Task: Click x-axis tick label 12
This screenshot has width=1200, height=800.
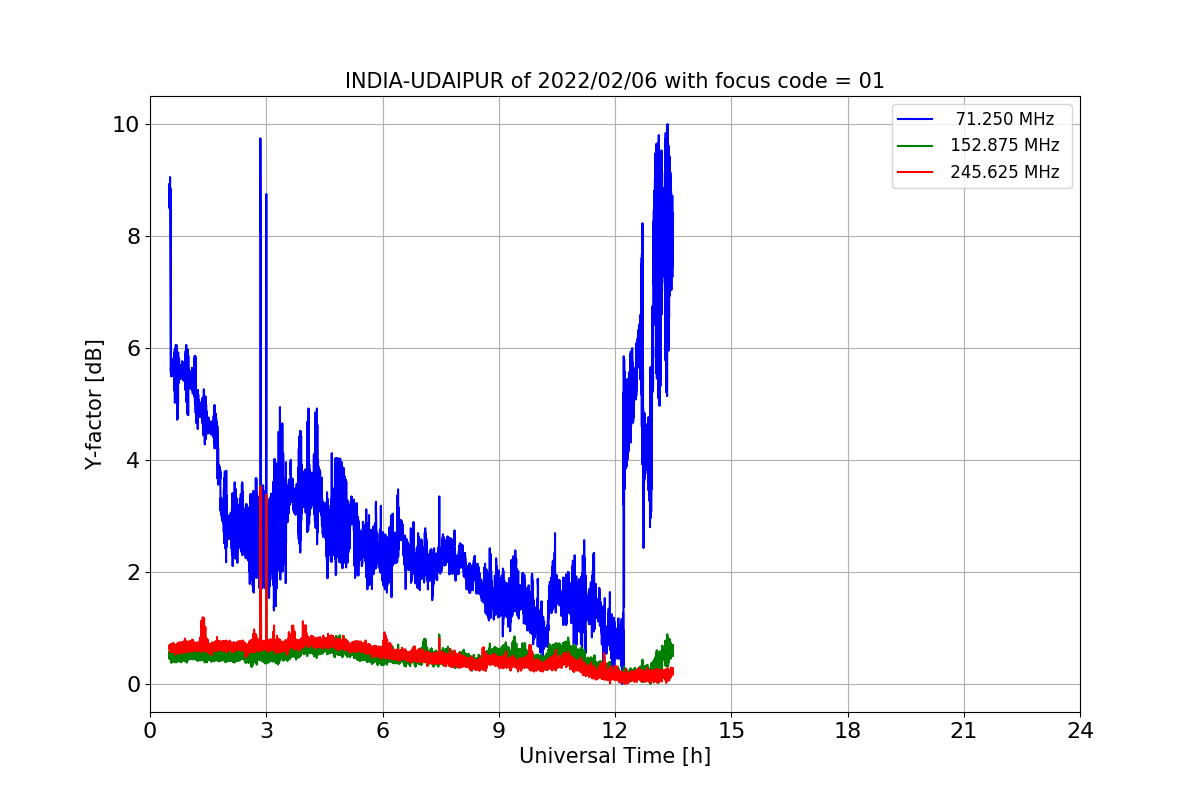Action: click(x=615, y=730)
